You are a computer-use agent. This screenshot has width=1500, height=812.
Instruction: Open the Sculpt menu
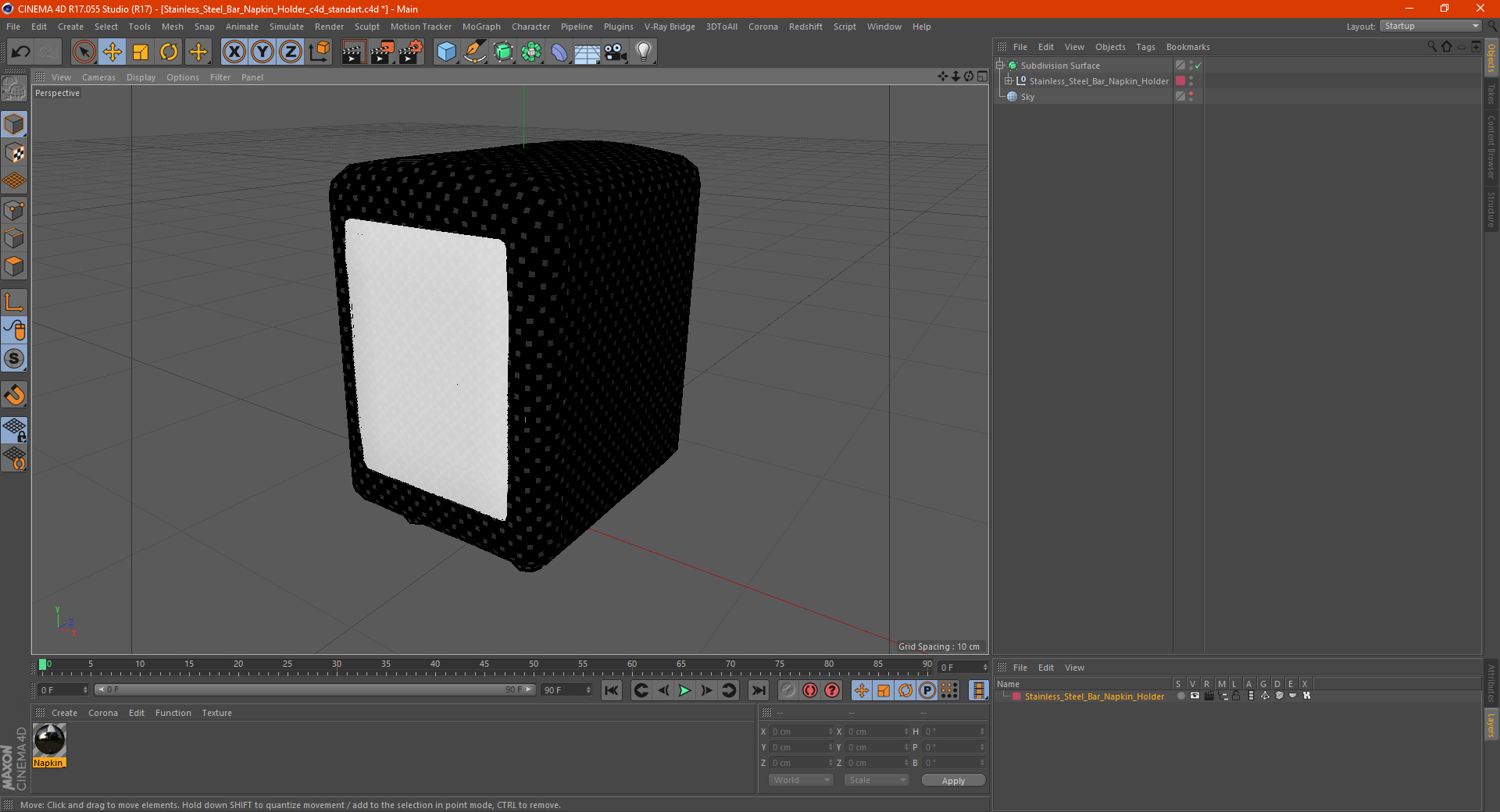(x=366, y=27)
